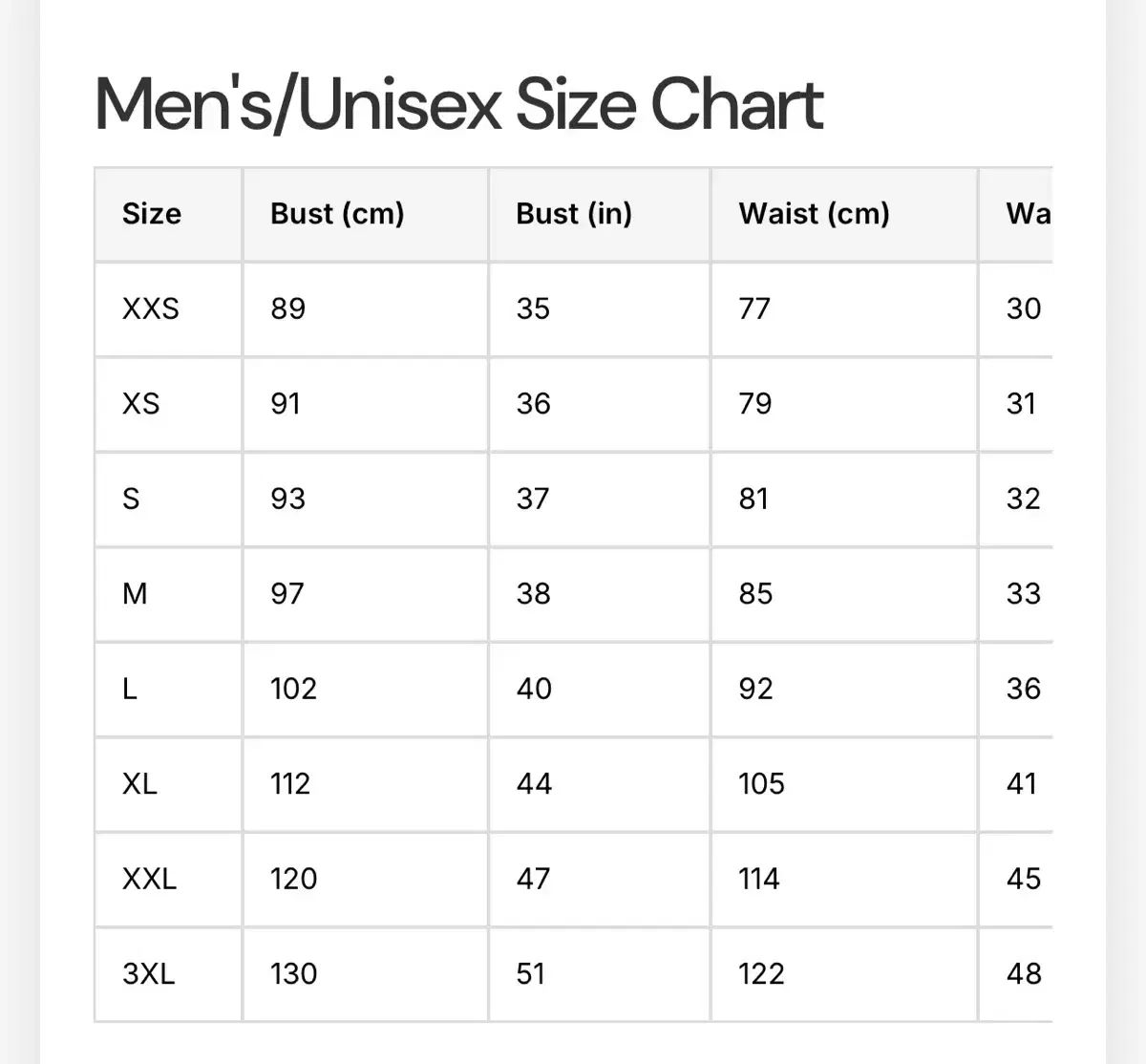
Task: Click the M size row label
Action: (x=135, y=593)
